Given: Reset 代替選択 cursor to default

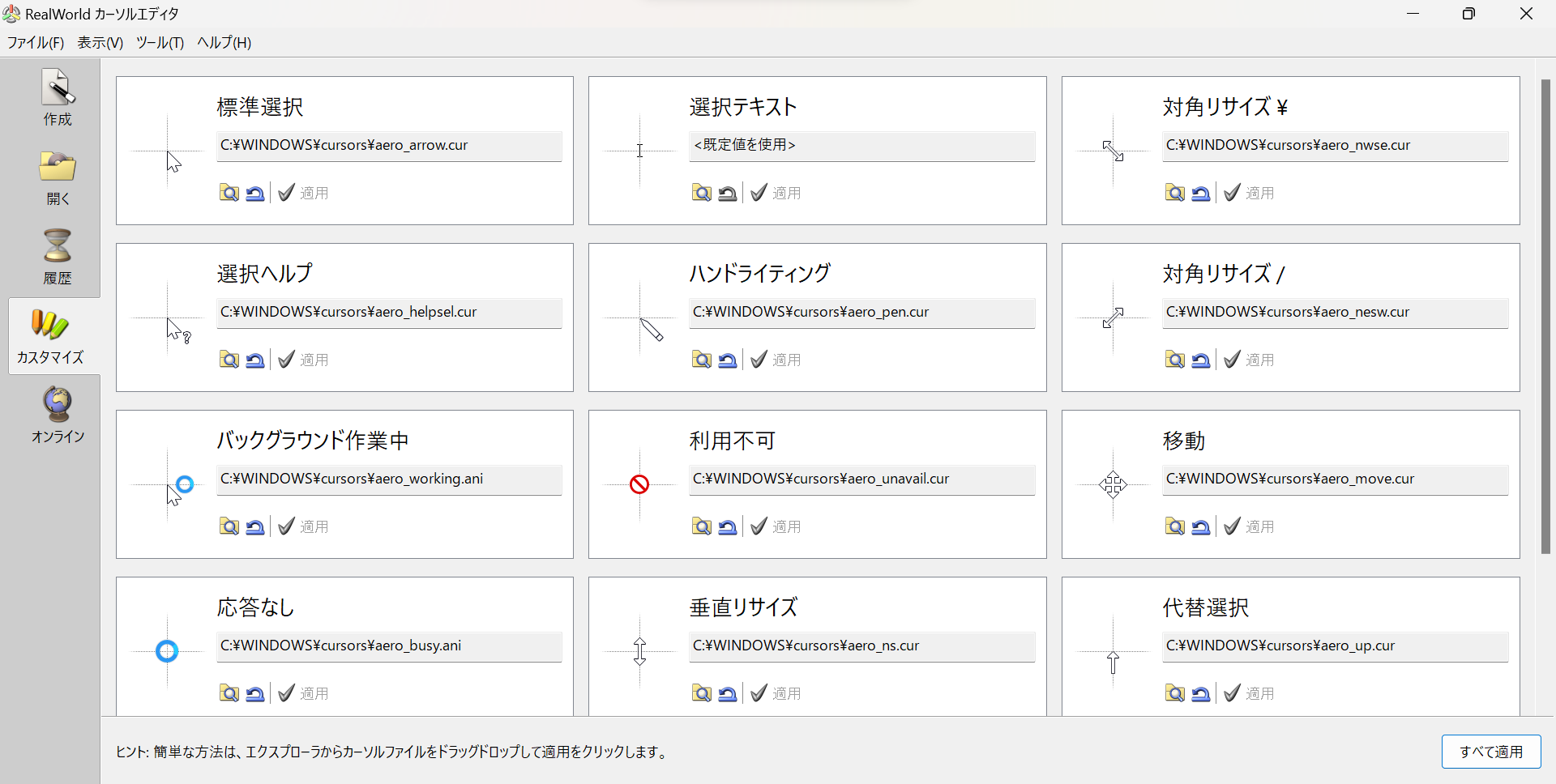Looking at the screenshot, I should 1201,693.
